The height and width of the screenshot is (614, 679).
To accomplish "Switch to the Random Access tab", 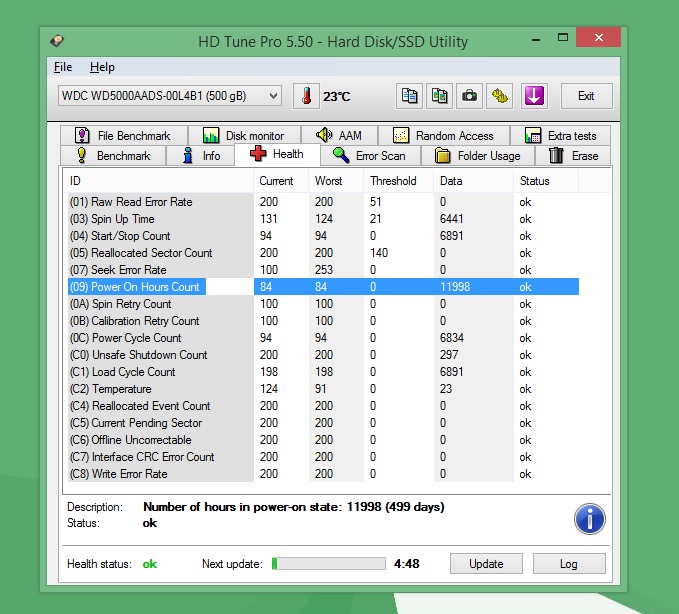I will (444, 136).
